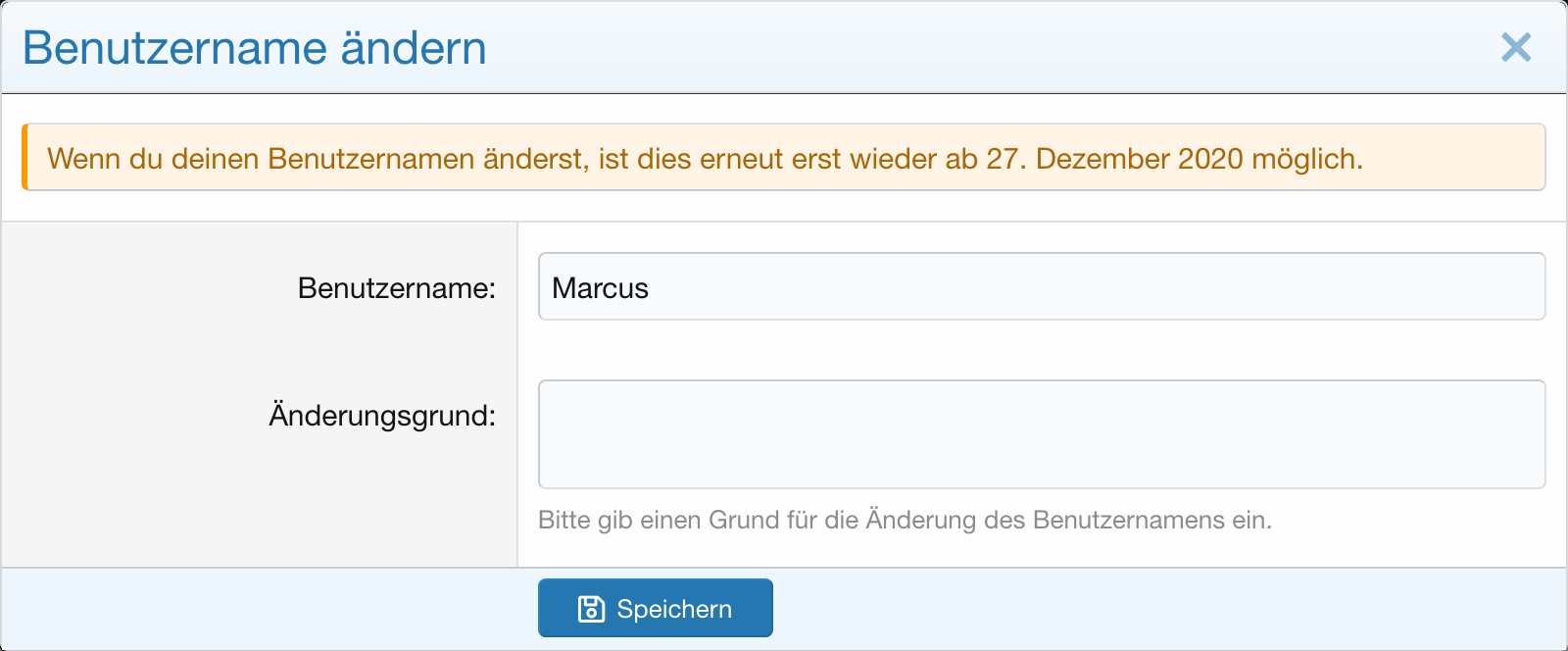Click the "Änderungsgrund:" field label

382,416
